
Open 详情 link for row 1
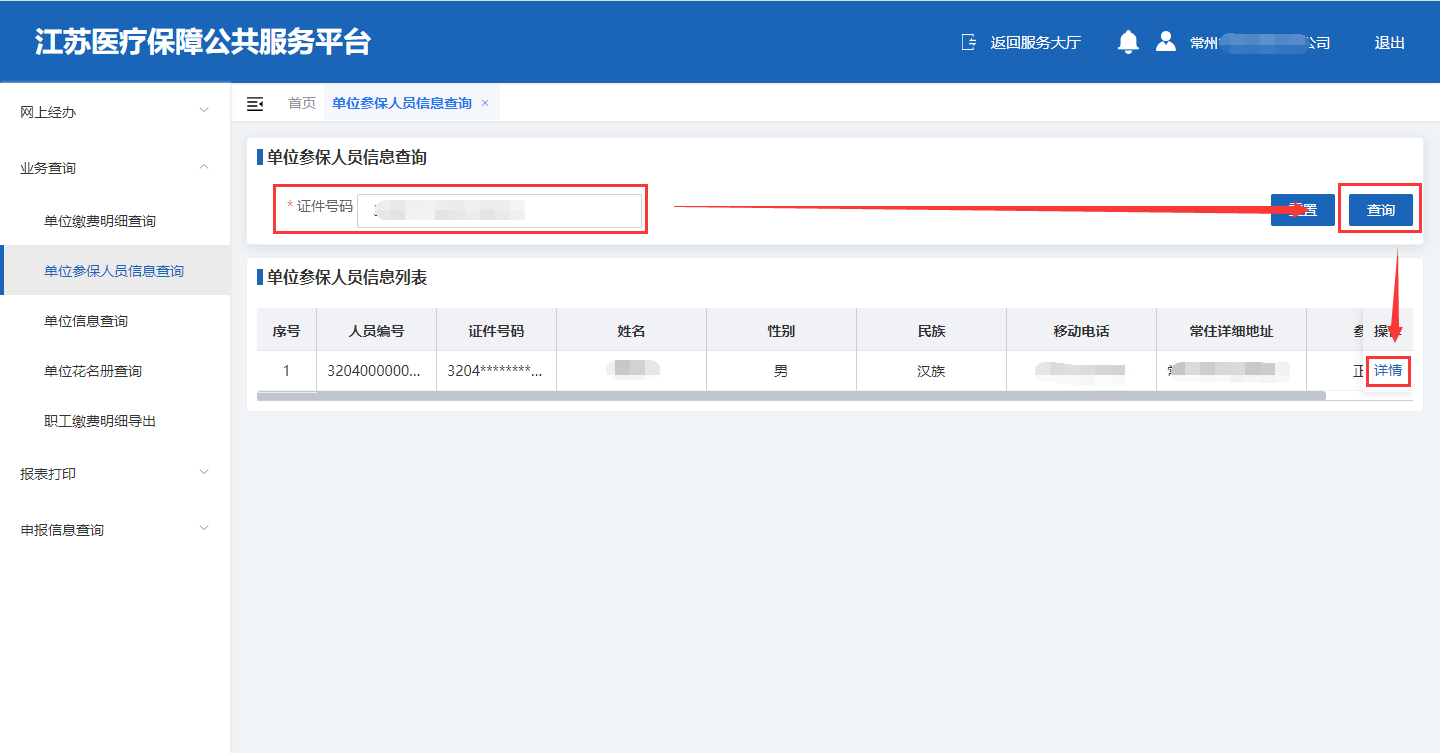[1387, 371]
